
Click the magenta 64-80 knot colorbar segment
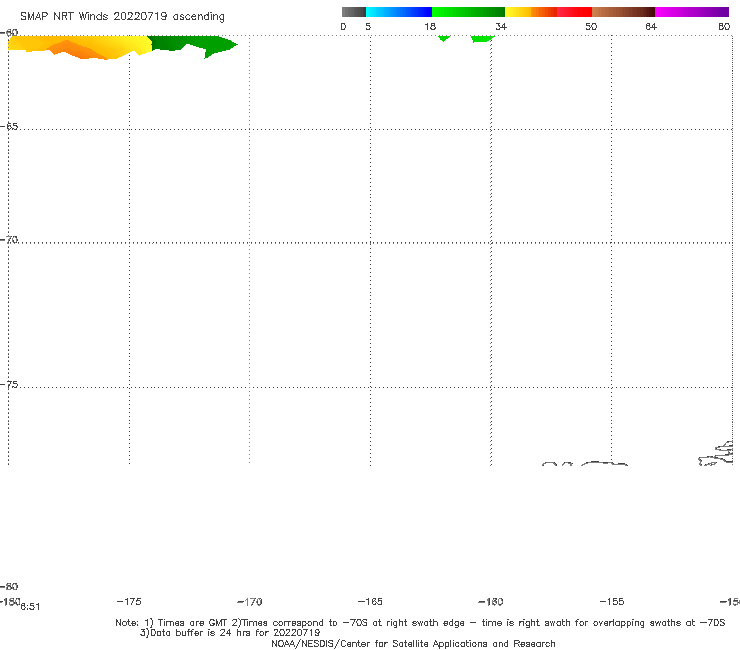(x=692, y=12)
